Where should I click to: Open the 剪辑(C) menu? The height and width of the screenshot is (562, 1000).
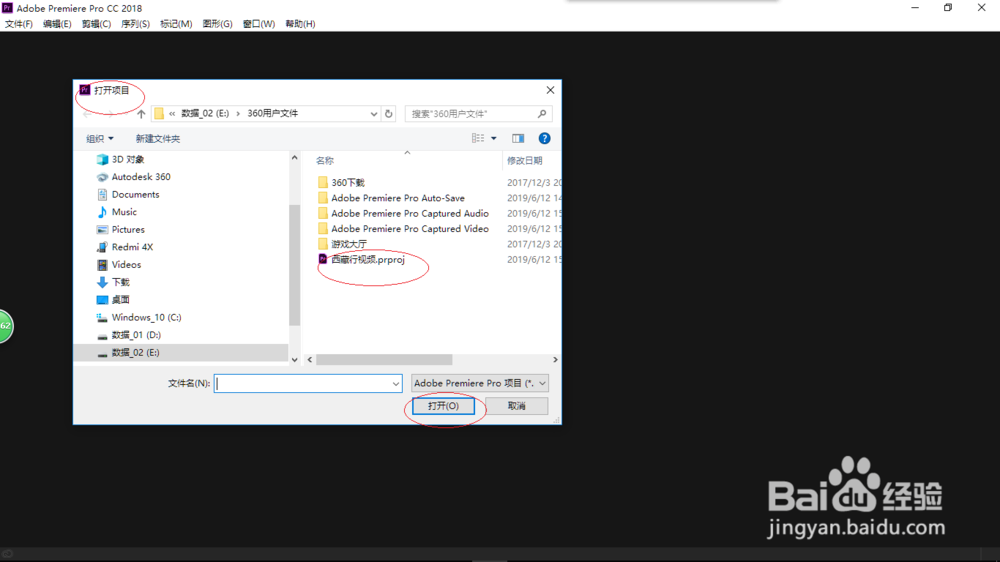[x=96, y=24]
